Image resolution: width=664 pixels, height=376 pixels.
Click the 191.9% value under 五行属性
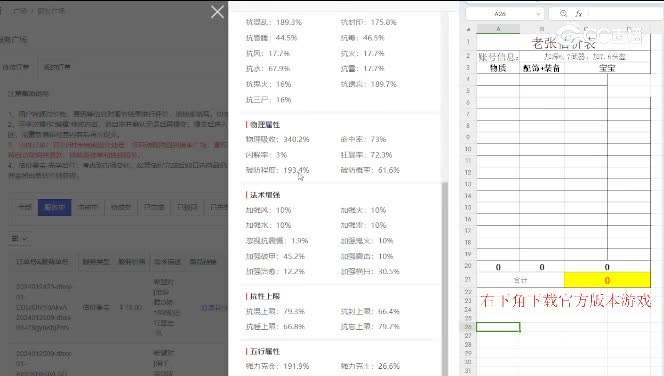pos(296,366)
